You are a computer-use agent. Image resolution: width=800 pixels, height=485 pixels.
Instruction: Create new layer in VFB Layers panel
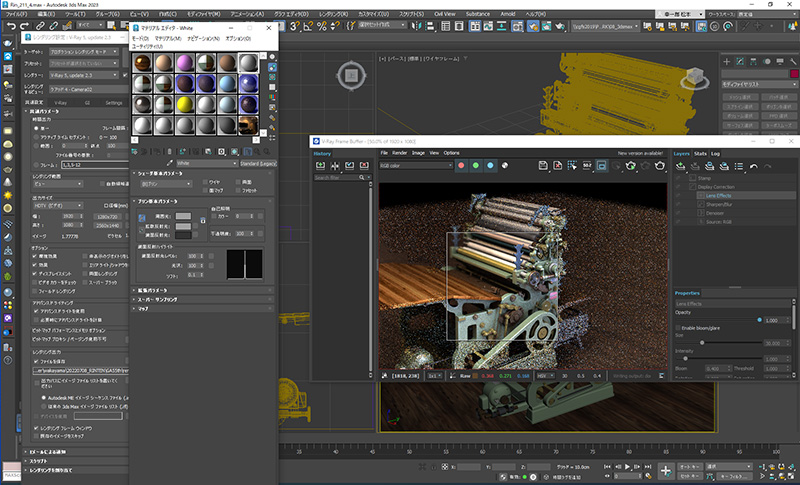tap(680, 166)
